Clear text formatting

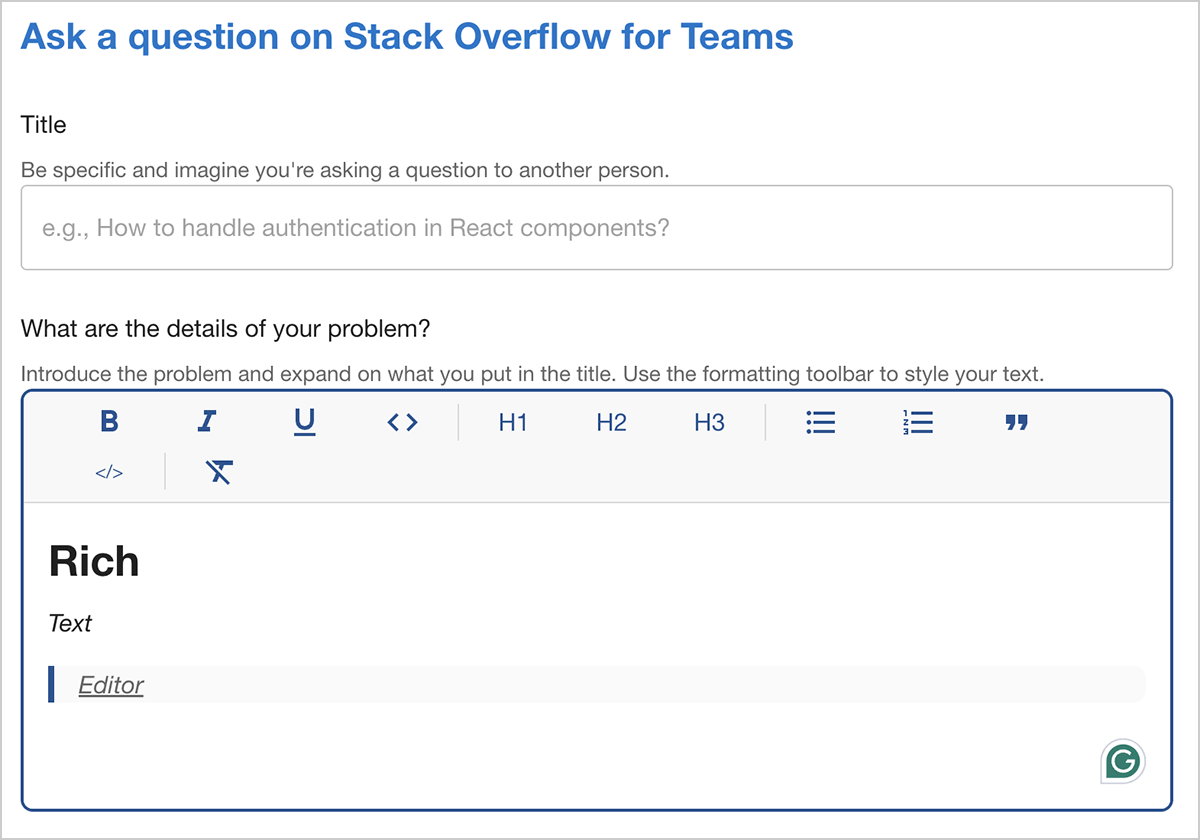pyautogui.click(x=219, y=472)
